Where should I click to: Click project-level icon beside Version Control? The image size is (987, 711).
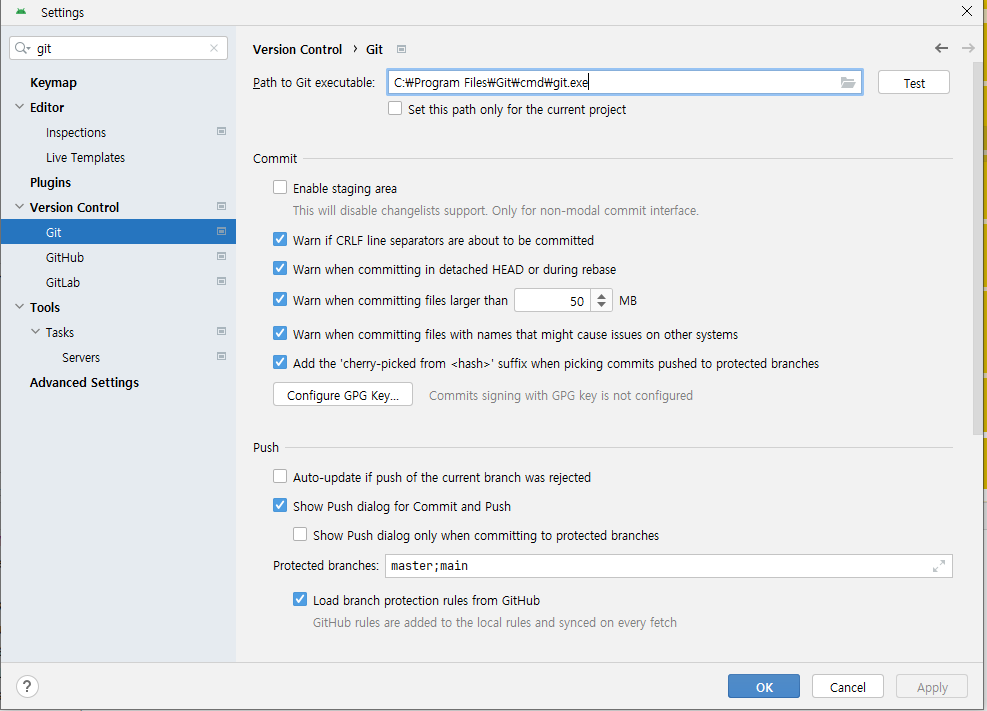click(222, 206)
